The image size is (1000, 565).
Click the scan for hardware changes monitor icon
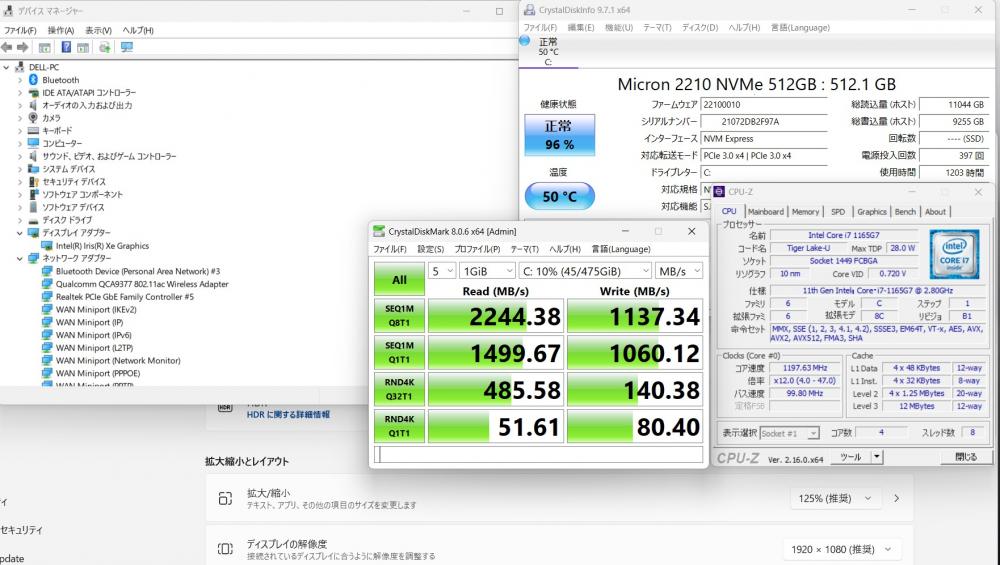[x=127, y=47]
